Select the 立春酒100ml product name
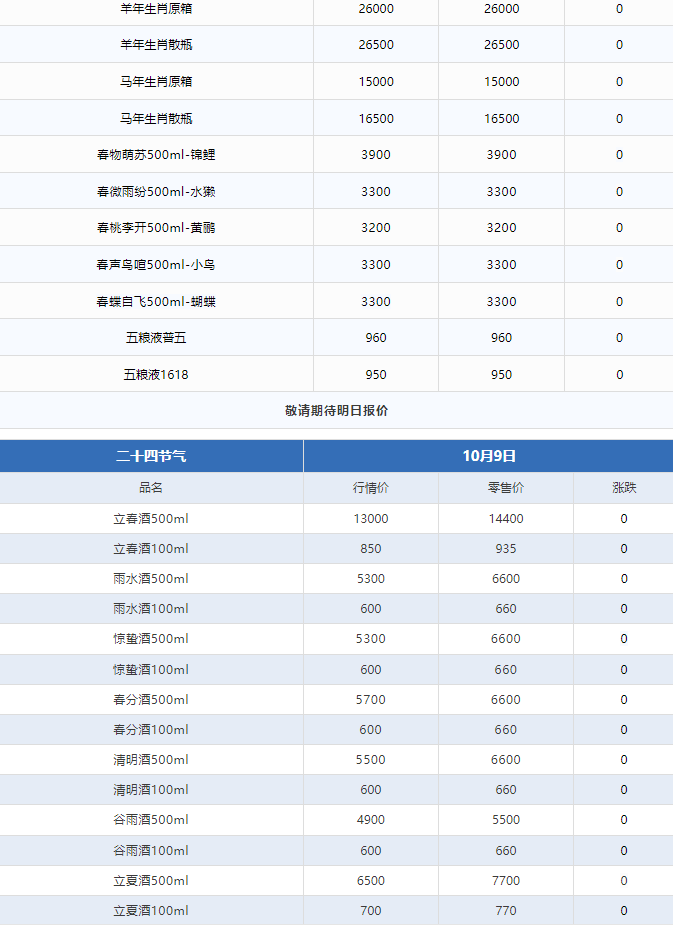Viewport: 673px width, 925px height. point(151,549)
